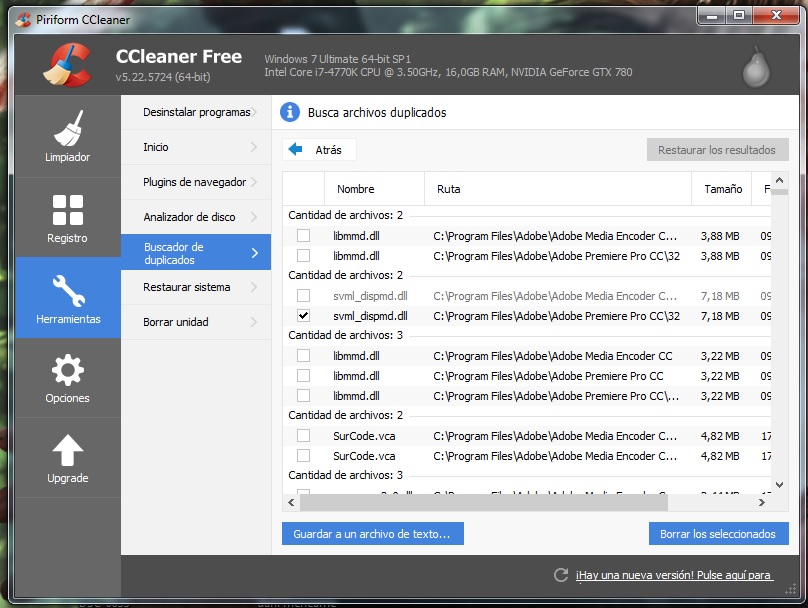Open Inicio startup tool
808x608 pixels.
pyautogui.click(x=196, y=147)
